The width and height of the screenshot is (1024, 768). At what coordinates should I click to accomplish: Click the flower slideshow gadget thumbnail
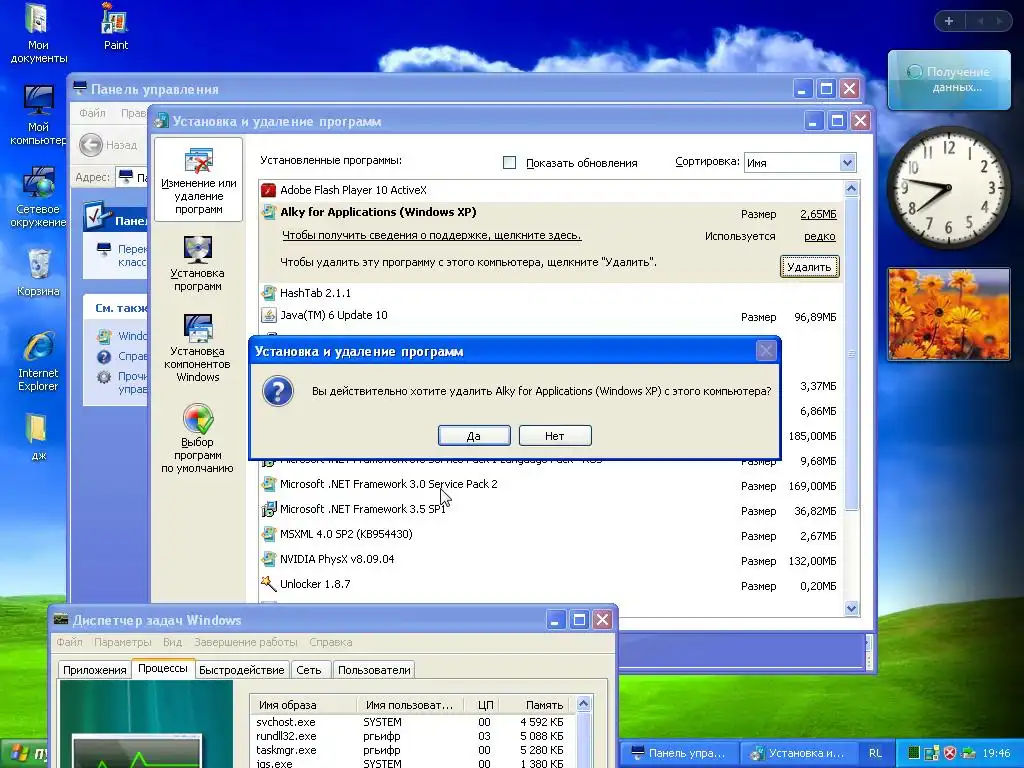(949, 314)
